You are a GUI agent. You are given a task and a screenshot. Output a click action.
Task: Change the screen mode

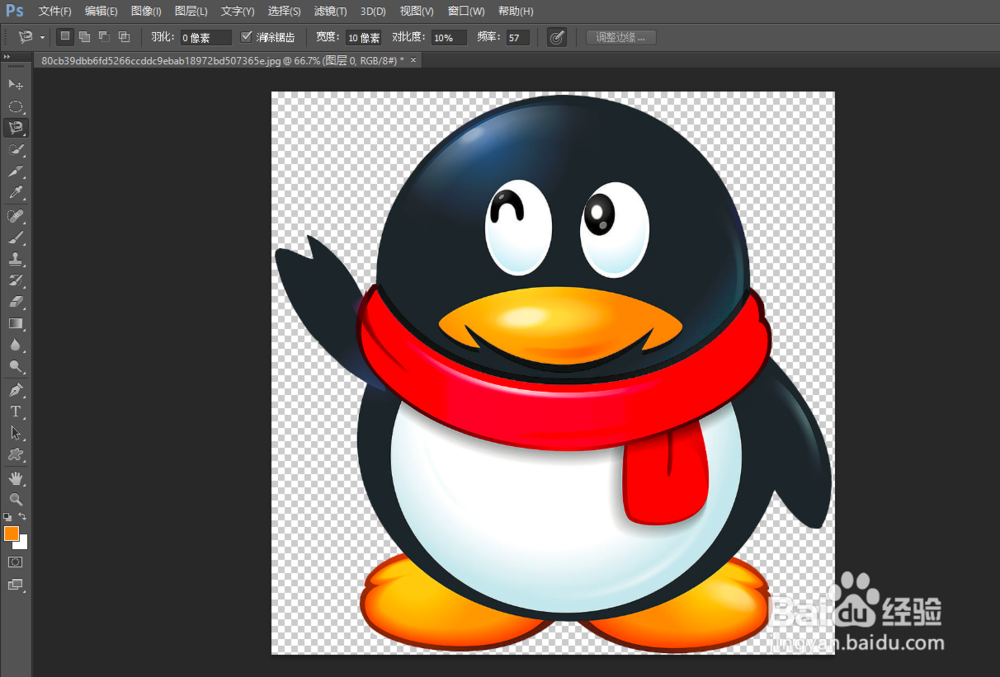click(15, 585)
